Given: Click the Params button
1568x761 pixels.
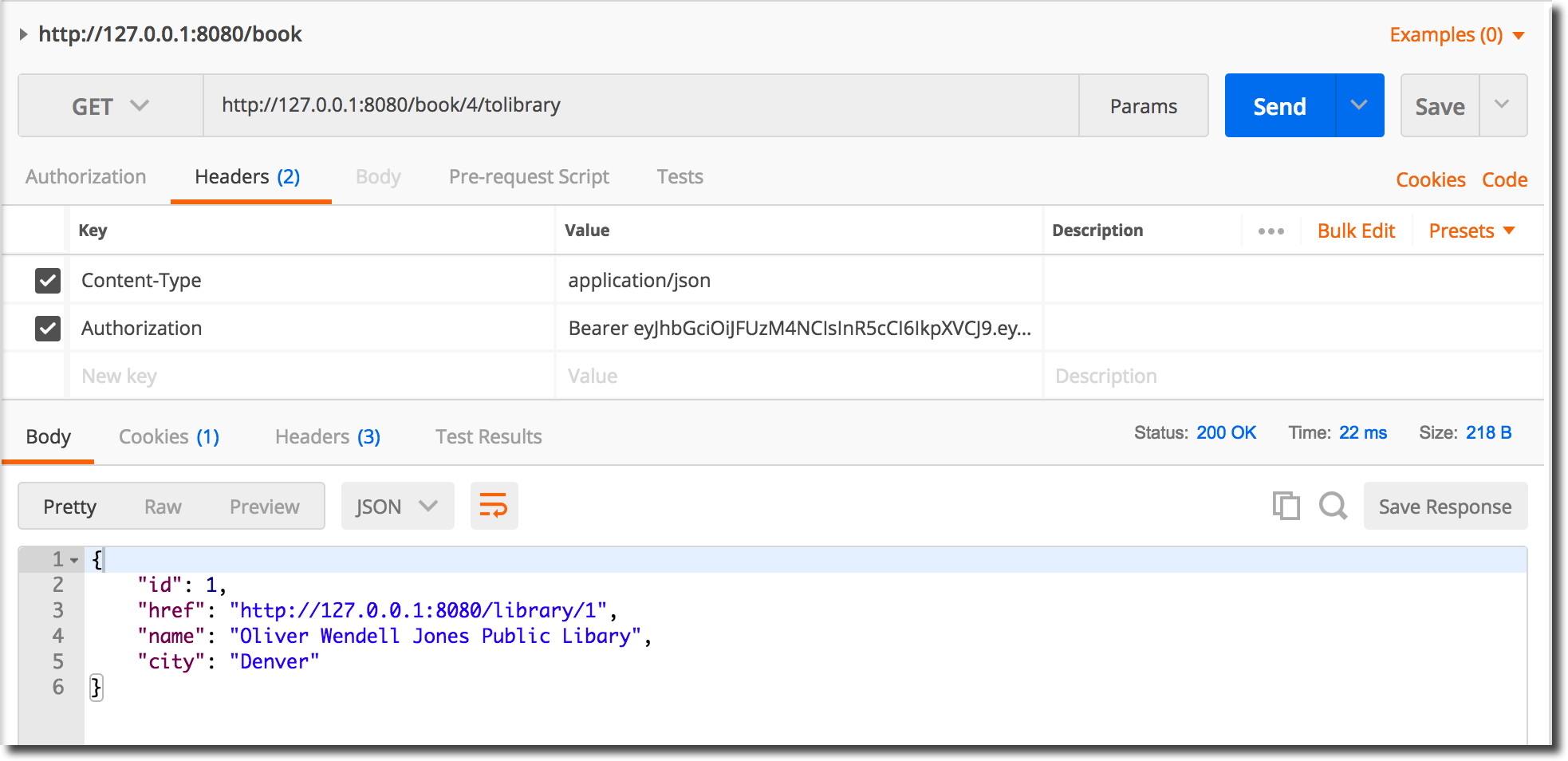Looking at the screenshot, I should tap(1144, 105).
